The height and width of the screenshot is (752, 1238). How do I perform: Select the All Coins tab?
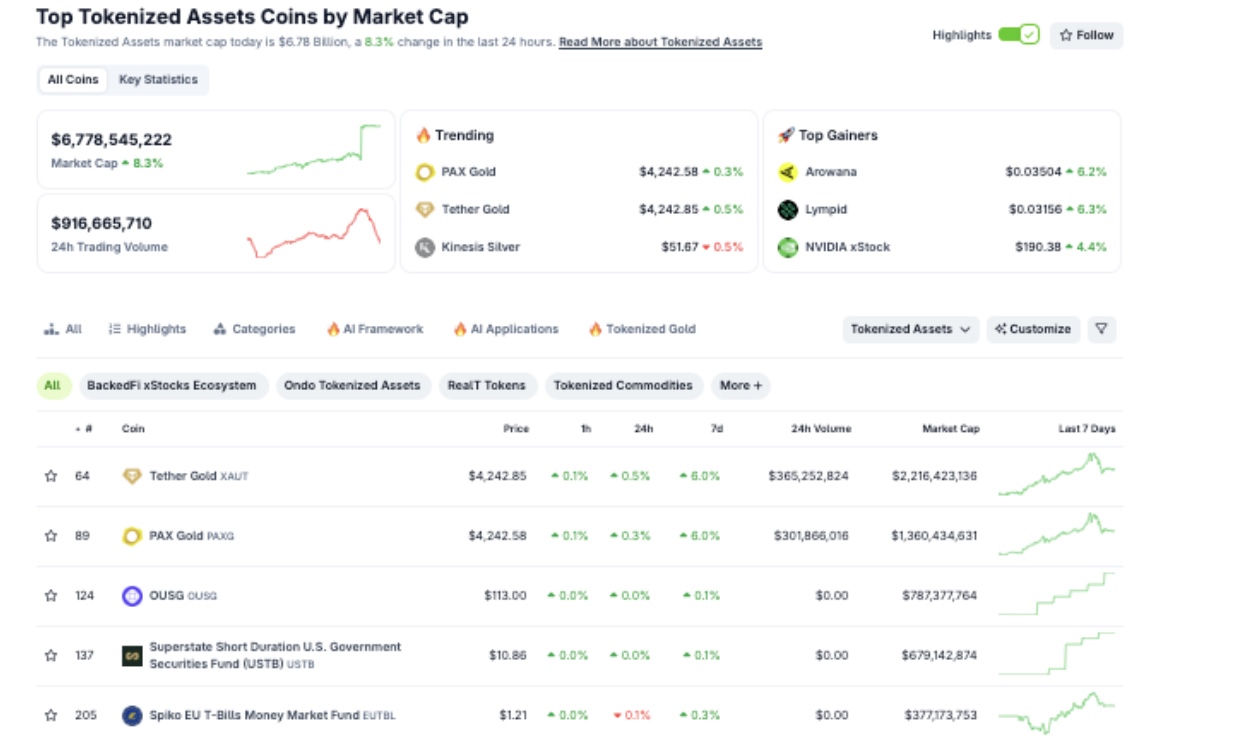71,79
